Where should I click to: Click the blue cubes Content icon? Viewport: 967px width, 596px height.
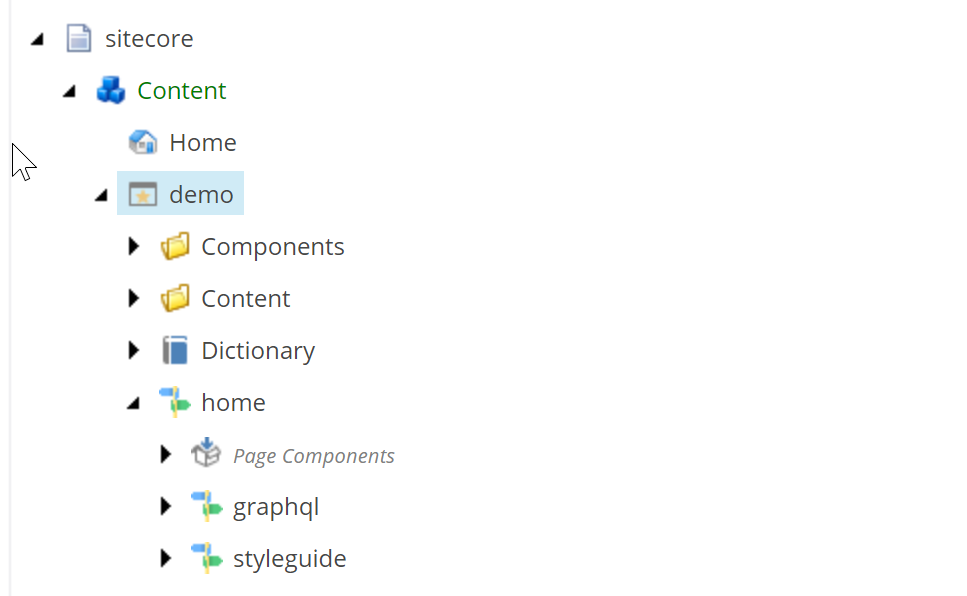click(x=110, y=91)
